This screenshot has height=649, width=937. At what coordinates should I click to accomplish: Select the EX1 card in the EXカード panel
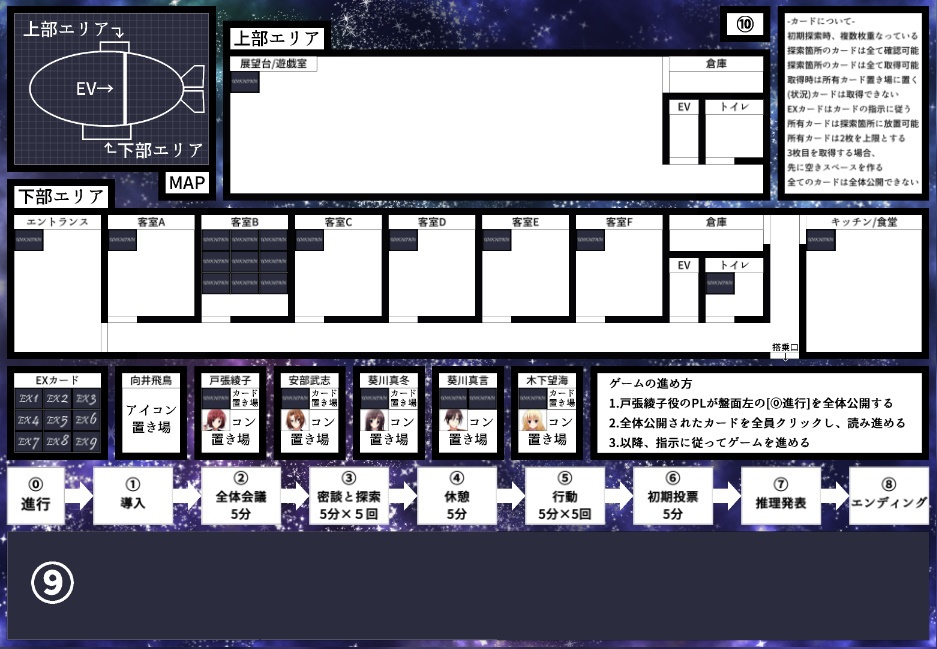pyautogui.click(x=27, y=397)
